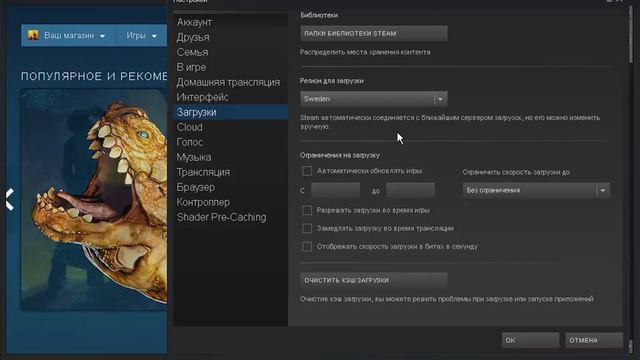Confirm settings with the OK button
Viewport: 640px width, 360px height.
[x=530, y=340]
